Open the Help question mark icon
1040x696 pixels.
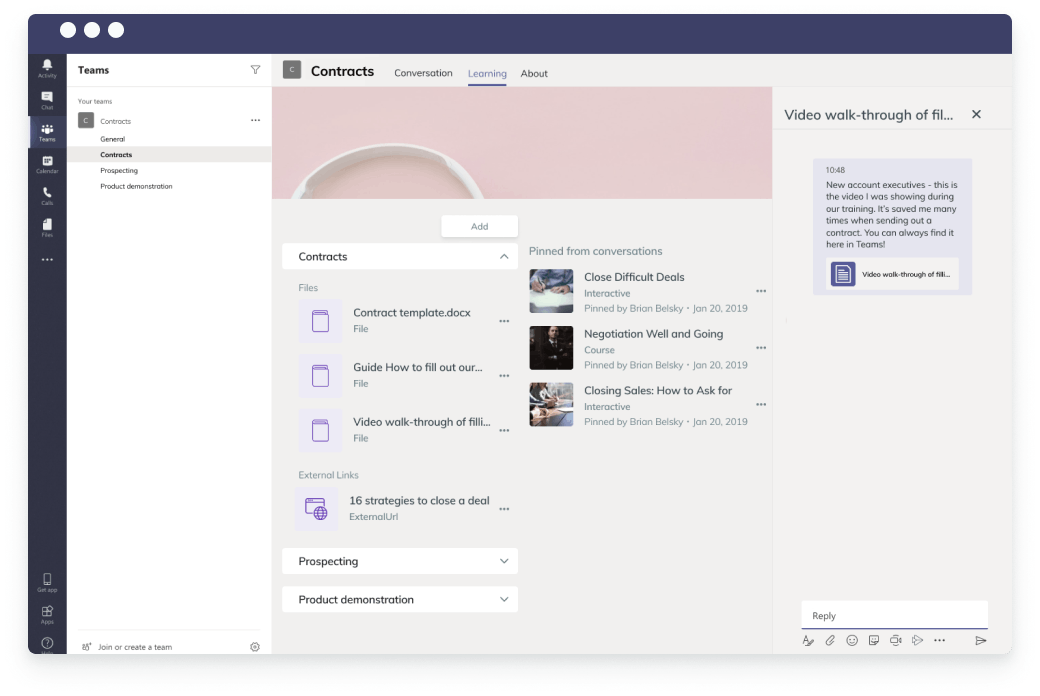(47, 643)
